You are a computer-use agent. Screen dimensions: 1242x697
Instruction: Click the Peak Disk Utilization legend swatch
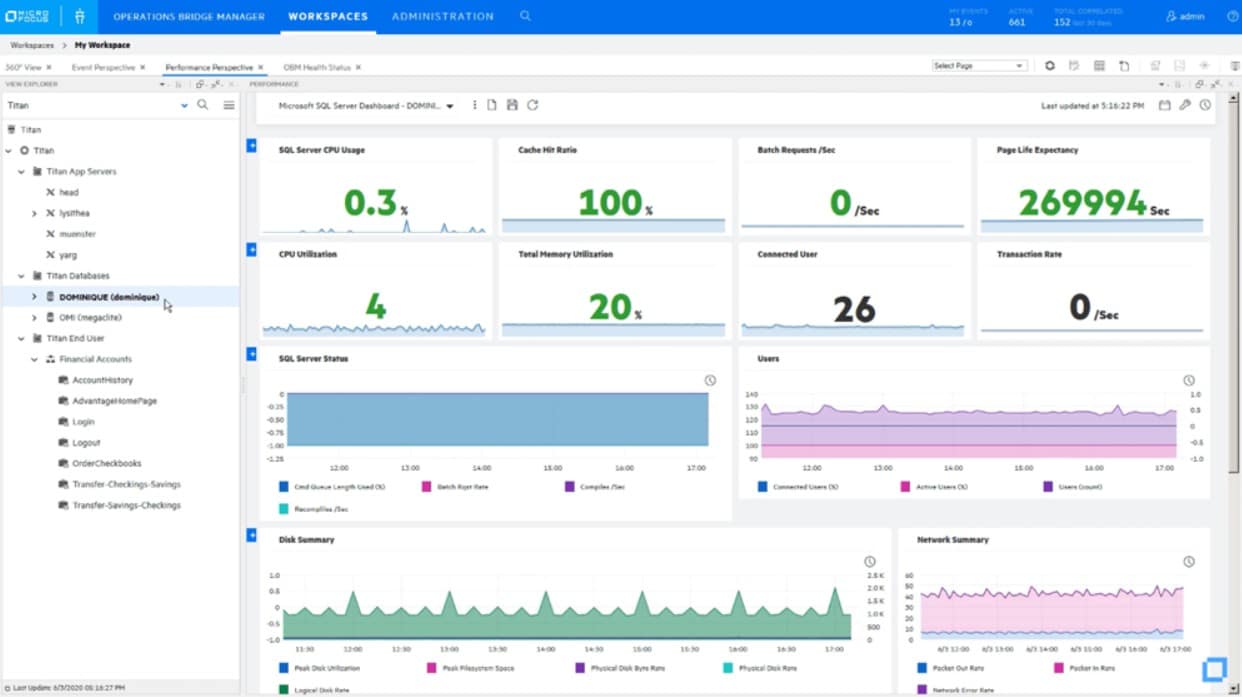(284, 667)
